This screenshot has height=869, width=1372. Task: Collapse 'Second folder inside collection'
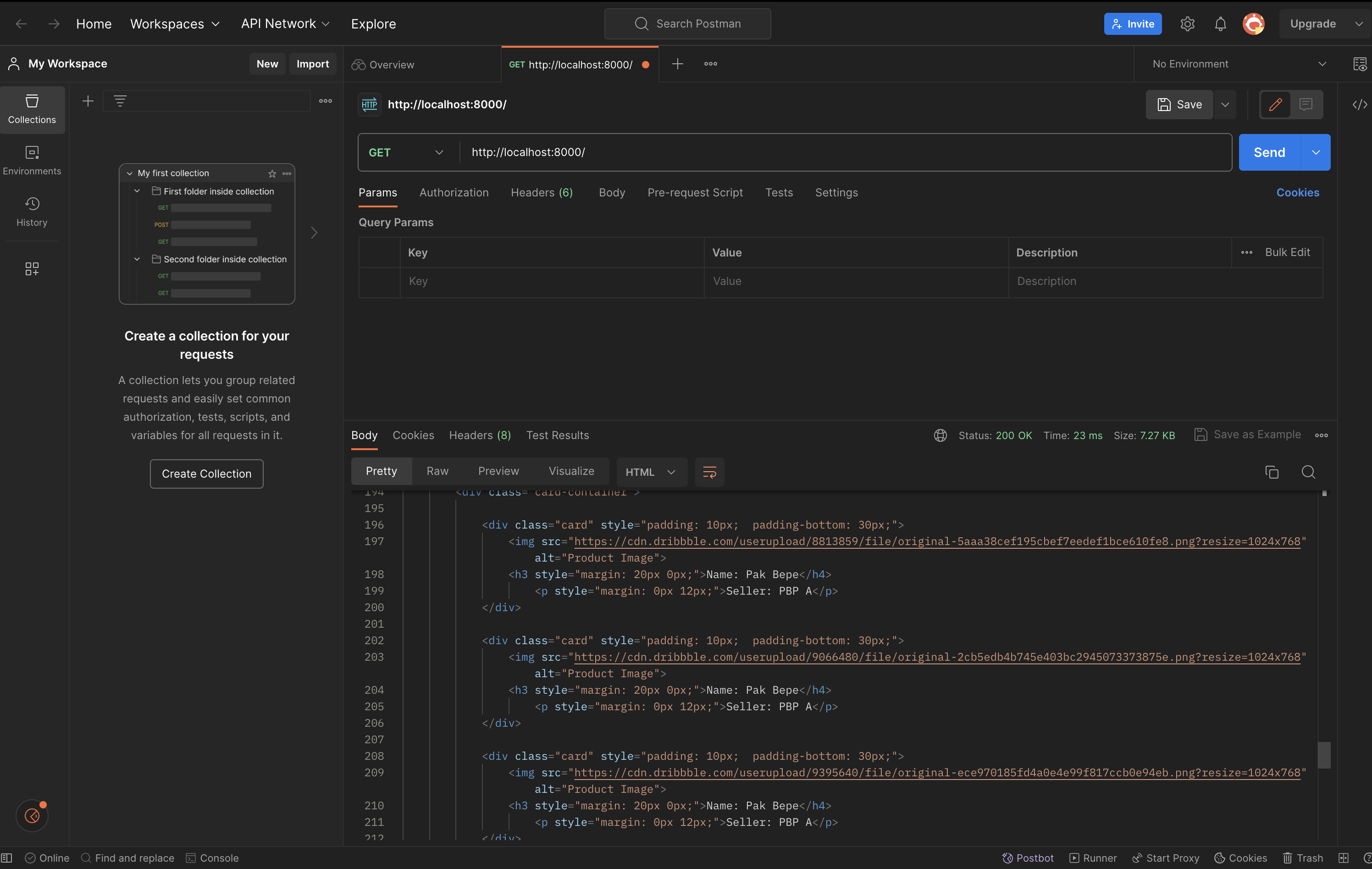tap(137, 259)
